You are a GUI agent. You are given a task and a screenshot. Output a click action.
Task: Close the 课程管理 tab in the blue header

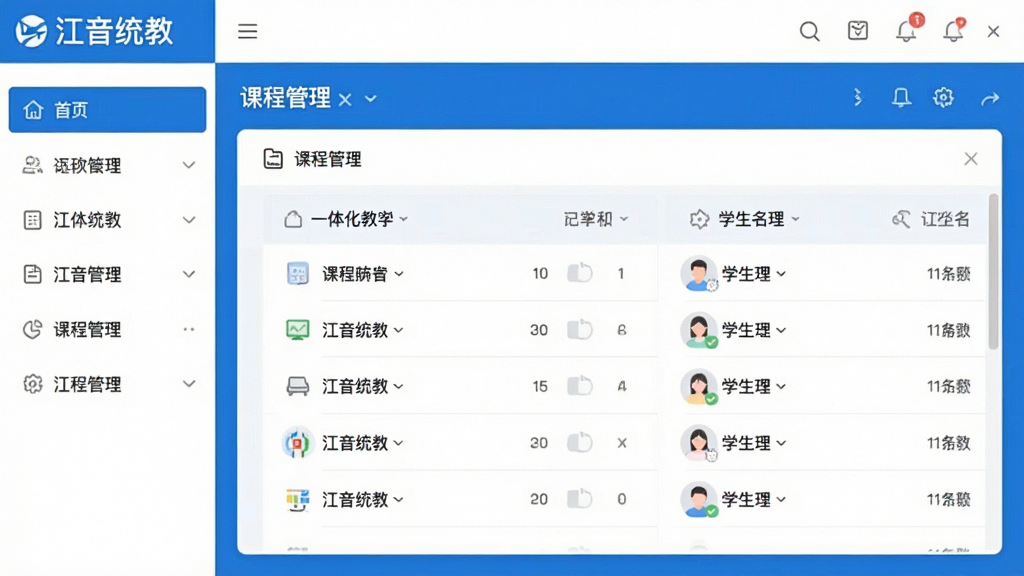point(345,100)
